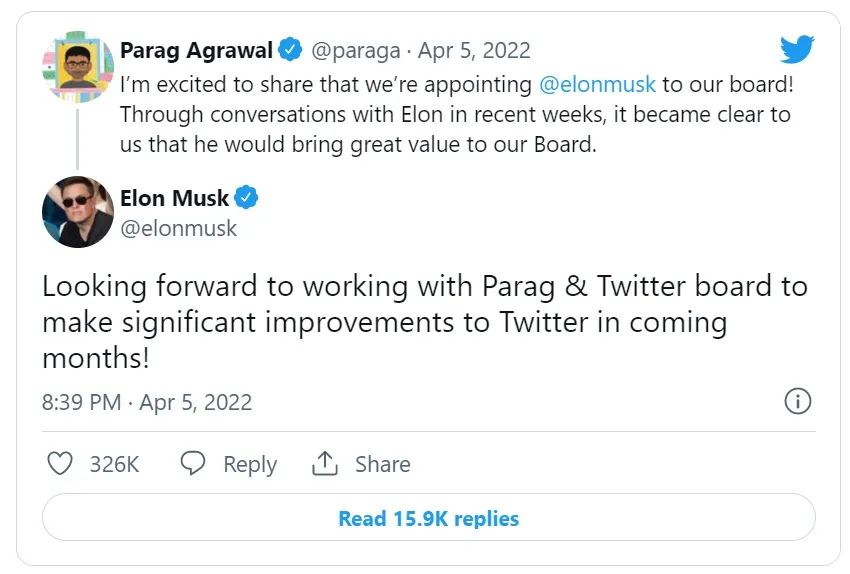Click Elon Musk's blue verified badge
The image size is (850, 574).
tap(246, 198)
